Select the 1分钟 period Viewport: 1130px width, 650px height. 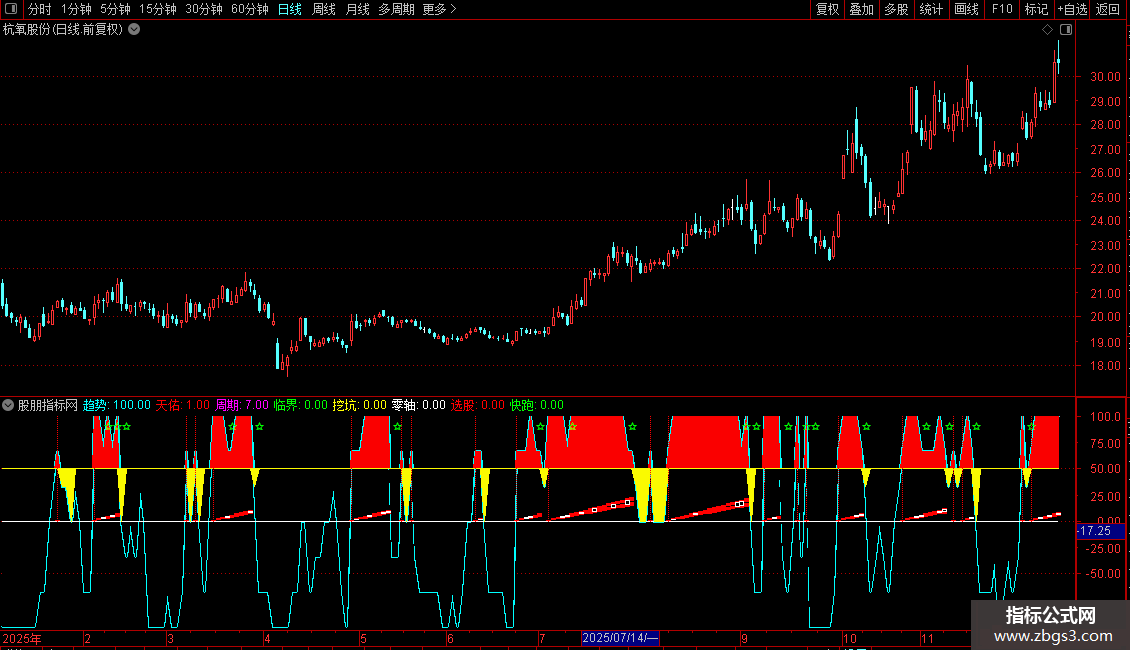[x=76, y=9]
